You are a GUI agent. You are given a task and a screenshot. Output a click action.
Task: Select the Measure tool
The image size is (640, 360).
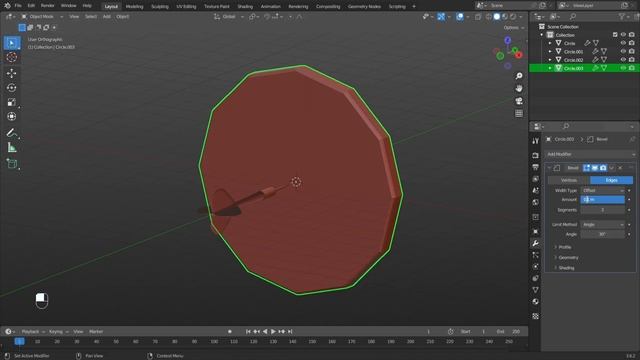click(x=12, y=147)
